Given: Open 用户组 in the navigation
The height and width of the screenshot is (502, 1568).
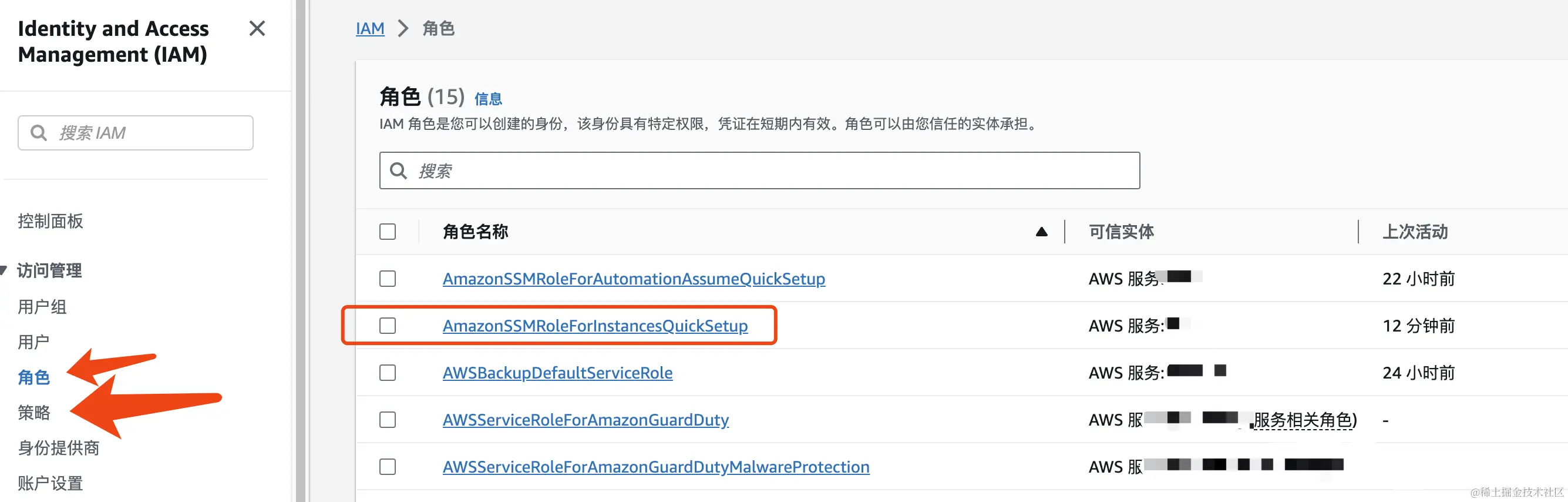Looking at the screenshot, I should click(x=42, y=307).
